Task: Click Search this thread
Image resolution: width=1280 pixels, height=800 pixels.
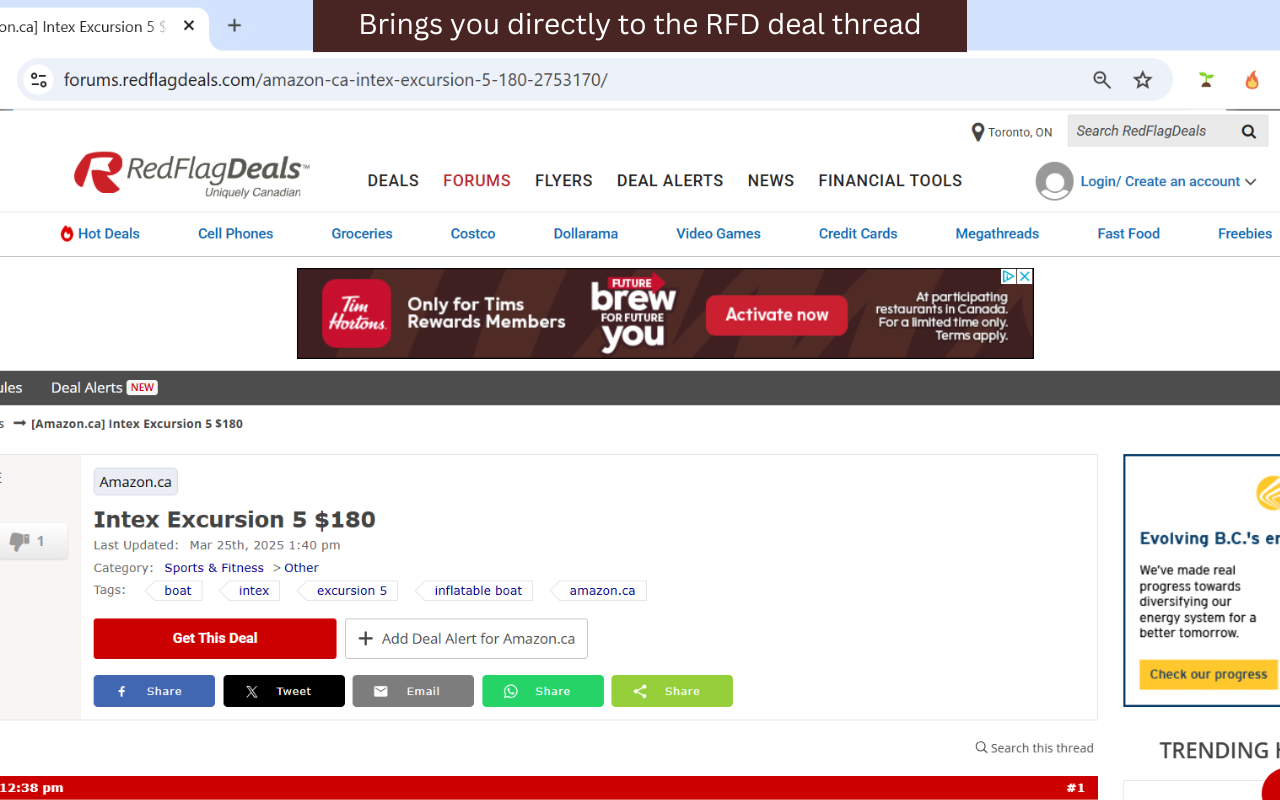Action: pyautogui.click(x=1035, y=748)
